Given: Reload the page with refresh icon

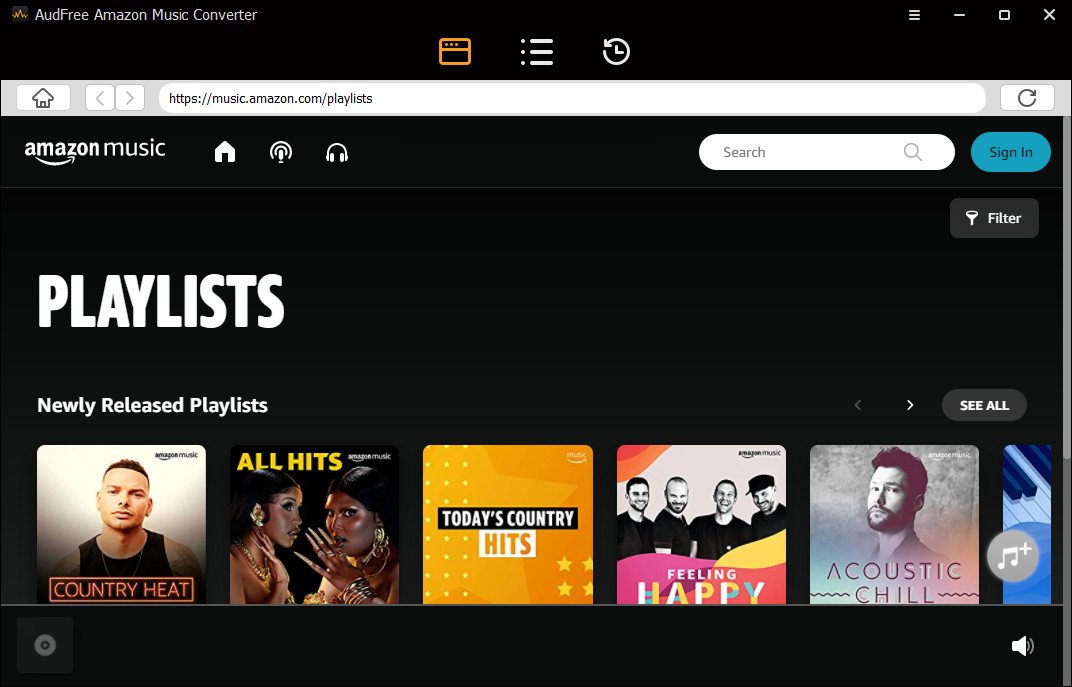Looking at the screenshot, I should (x=1027, y=98).
